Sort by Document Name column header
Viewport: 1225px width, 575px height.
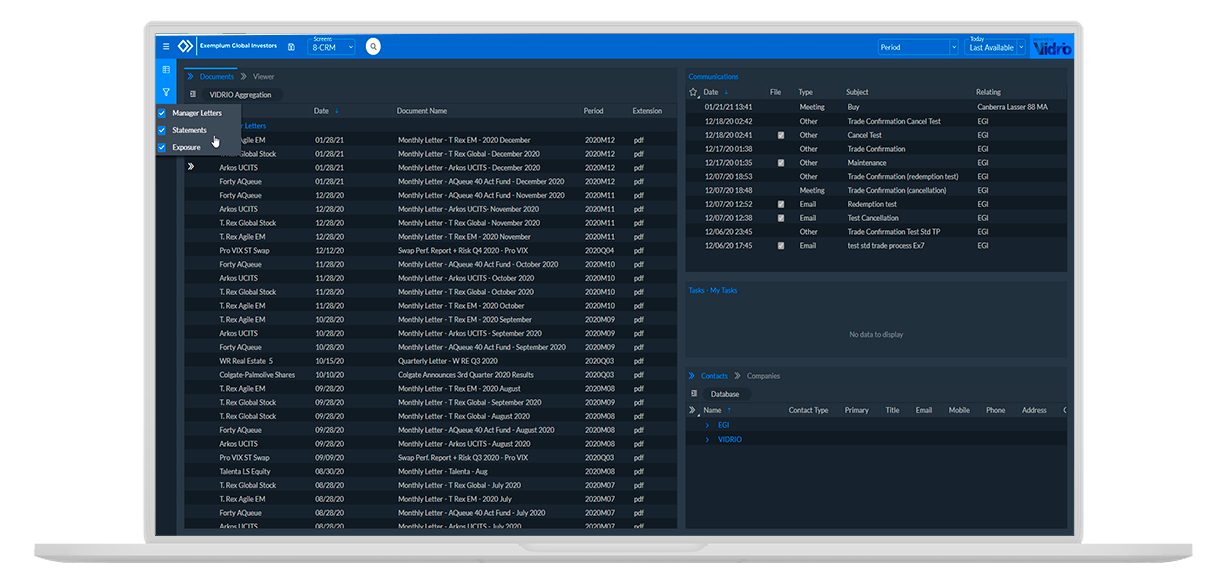tap(422, 111)
